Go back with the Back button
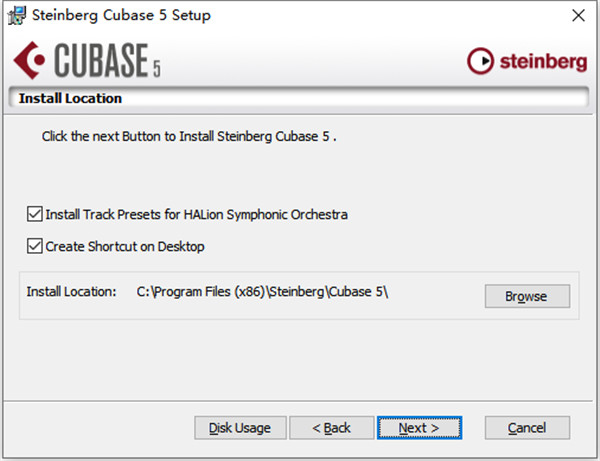Image resolution: width=600 pixels, height=461 pixels. point(332,428)
